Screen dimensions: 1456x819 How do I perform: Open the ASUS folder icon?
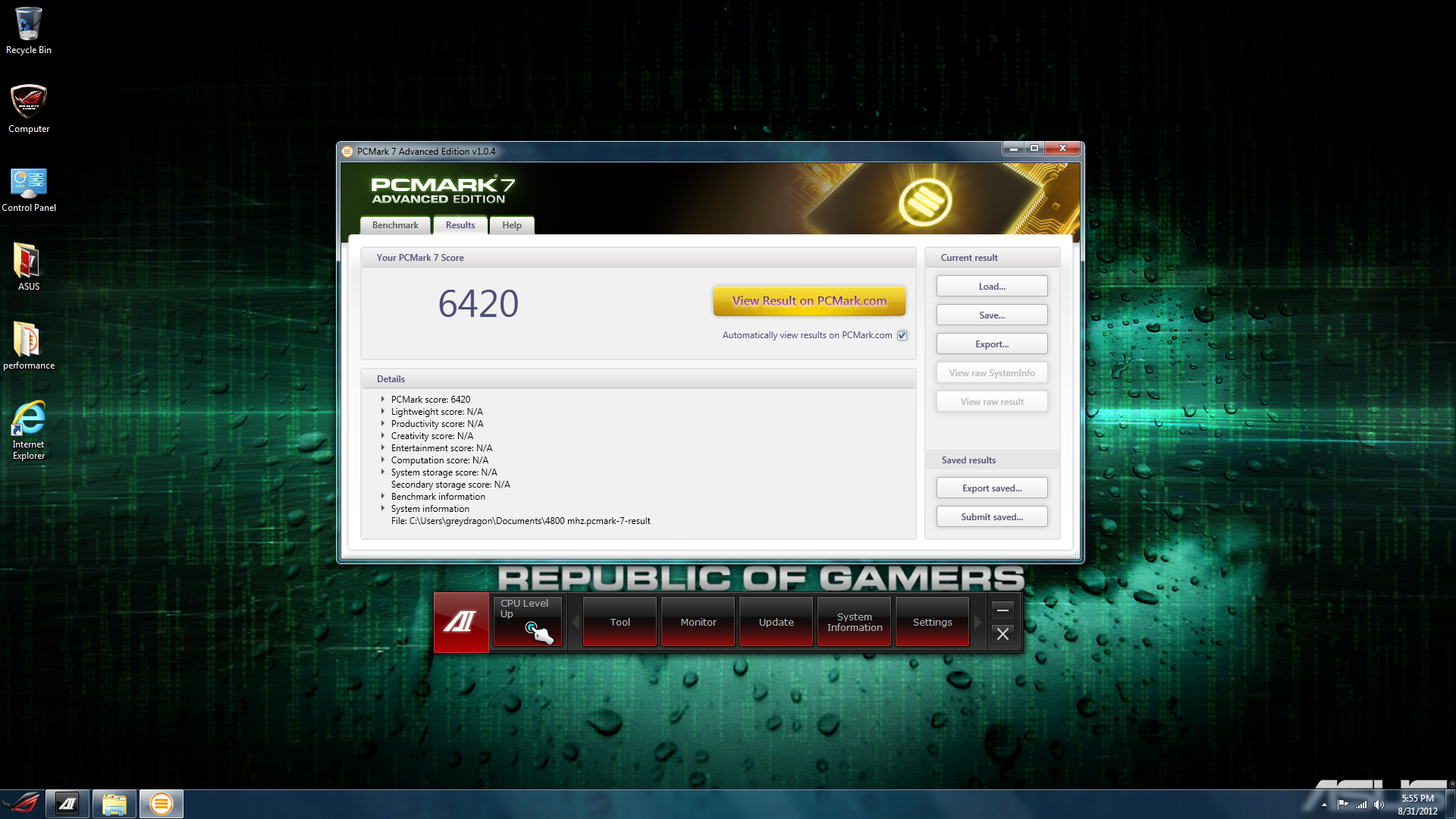28,267
